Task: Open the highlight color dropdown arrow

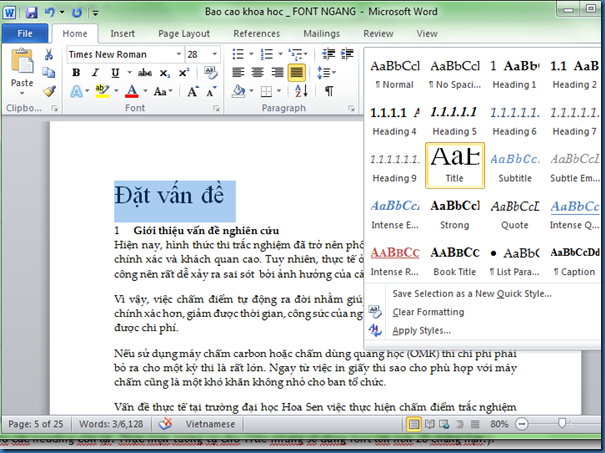Action: [116, 91]
